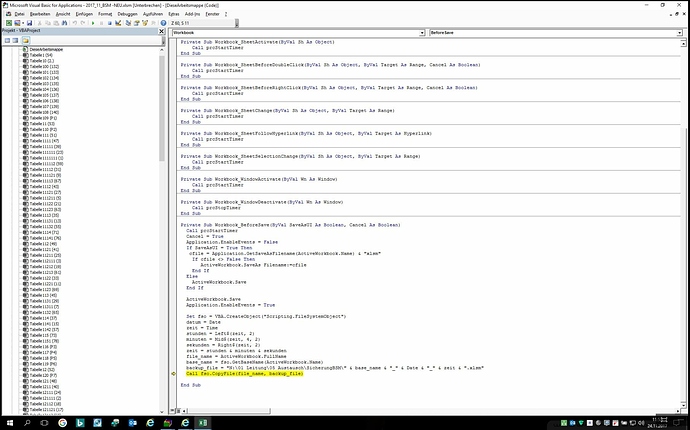Click the Paste icon in the toolbar
Screen dimensions: 690x430
[56, 23]
